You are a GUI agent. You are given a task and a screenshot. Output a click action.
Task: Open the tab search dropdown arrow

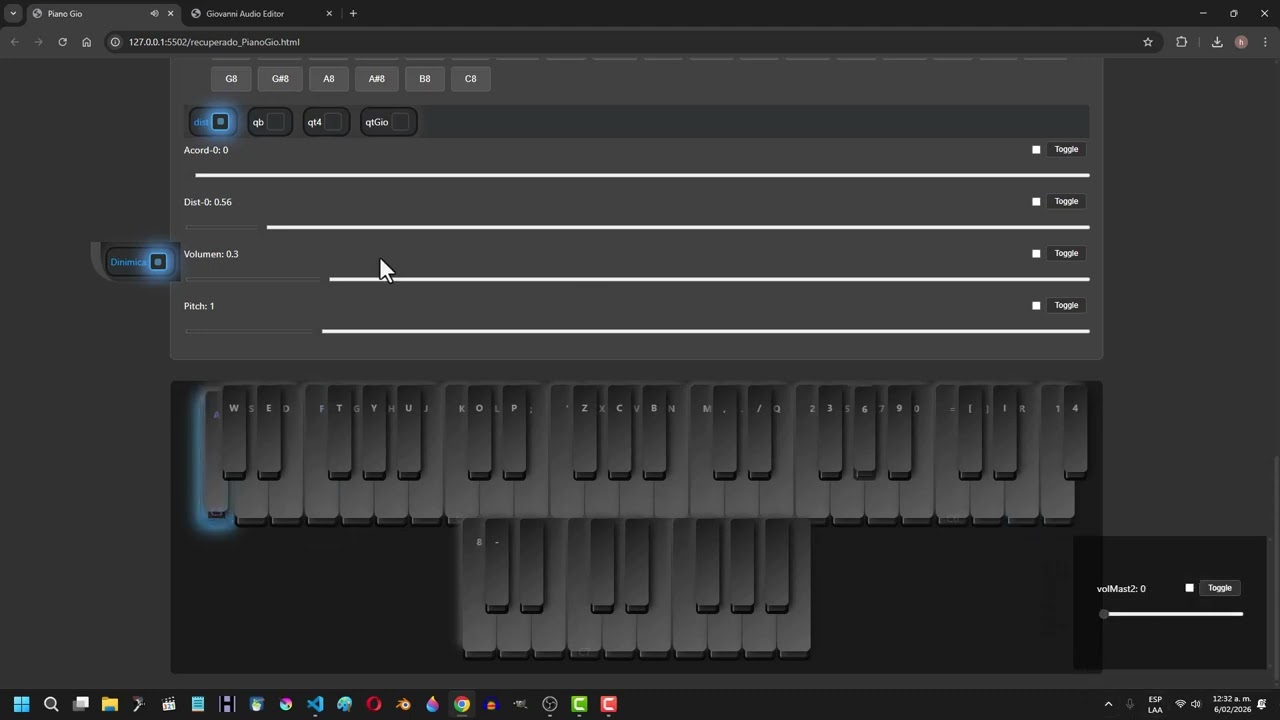[13, 14]
